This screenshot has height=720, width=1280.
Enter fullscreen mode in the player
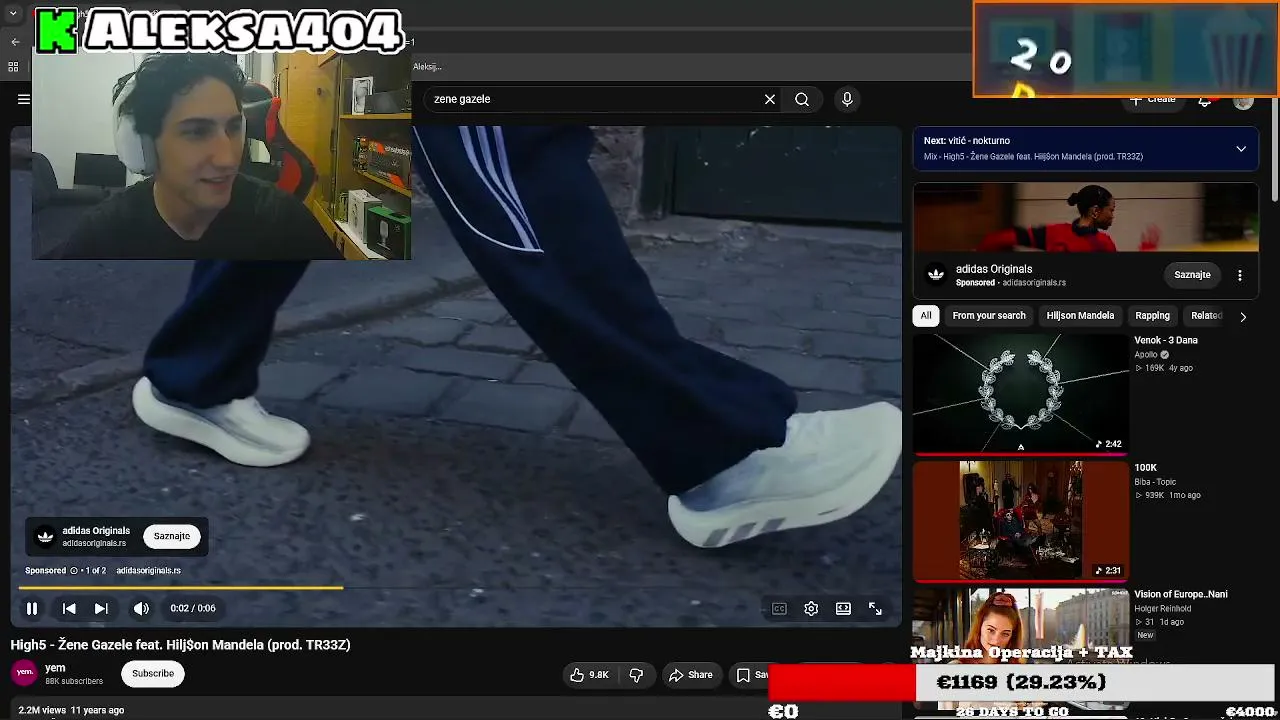coord(875,608)
